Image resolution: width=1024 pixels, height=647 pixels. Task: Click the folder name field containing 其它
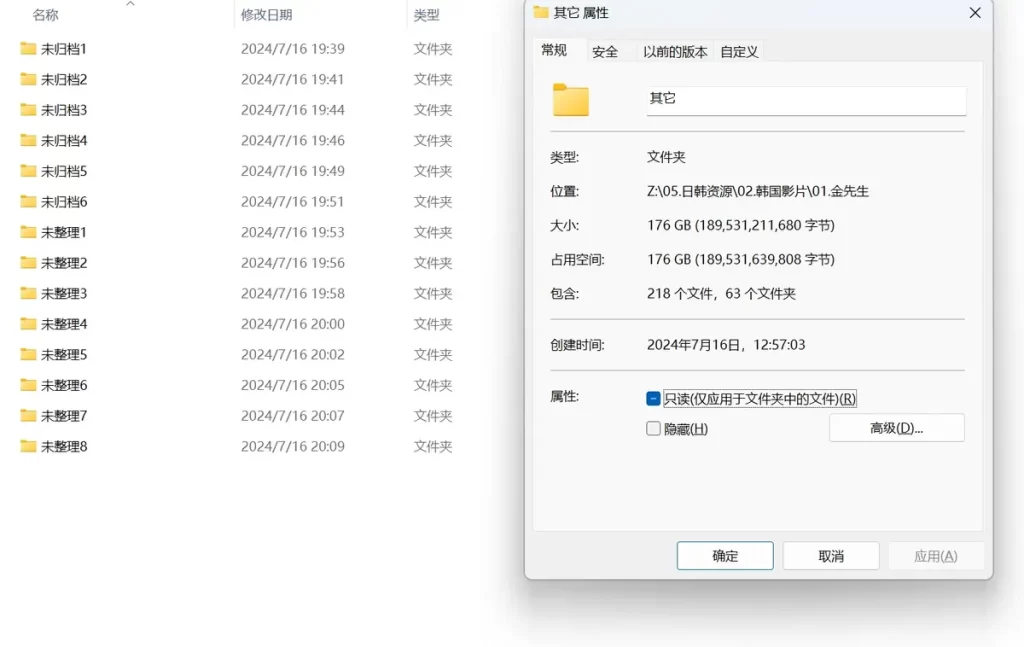[x=807, y=100]
